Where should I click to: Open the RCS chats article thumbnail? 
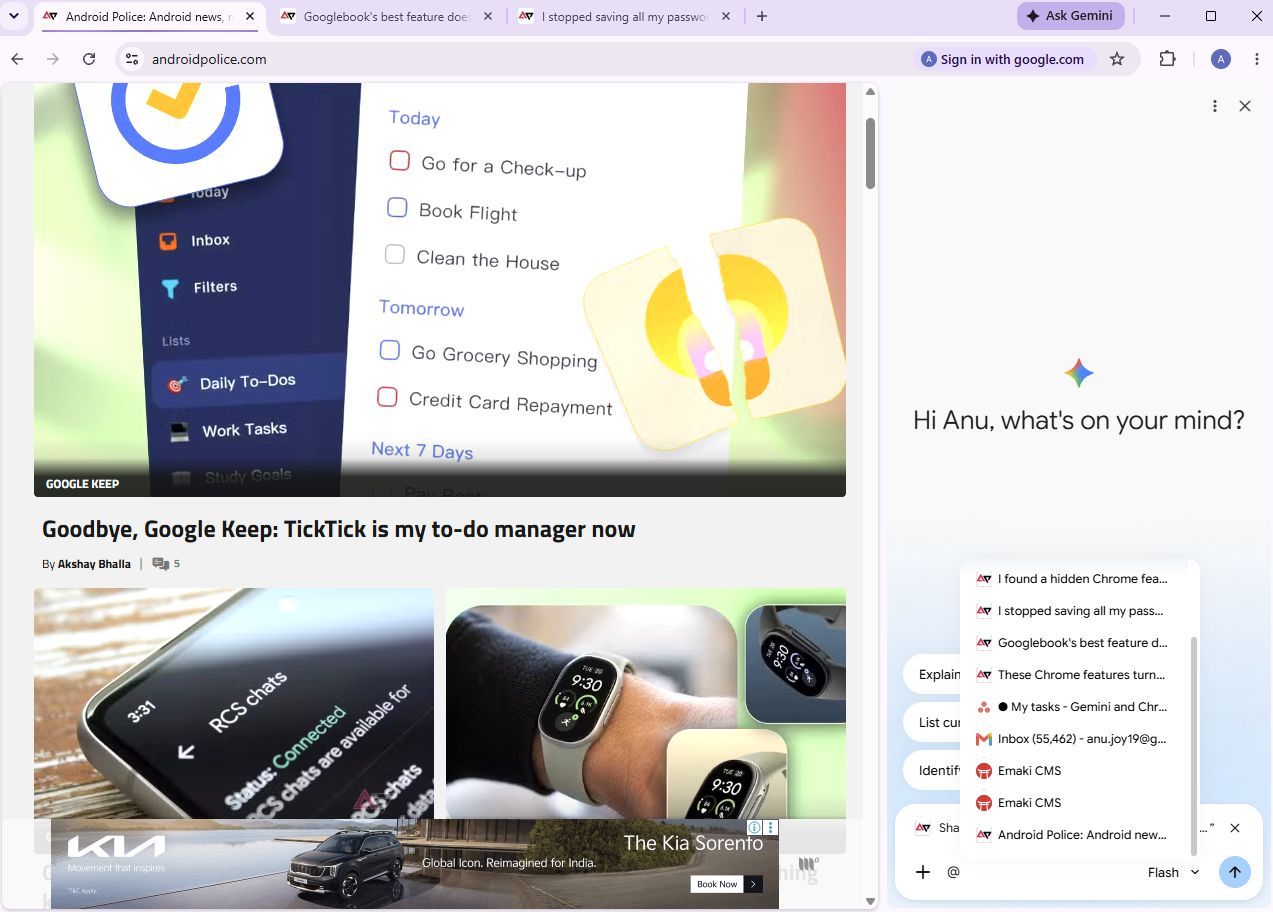[x=234, y=704]
